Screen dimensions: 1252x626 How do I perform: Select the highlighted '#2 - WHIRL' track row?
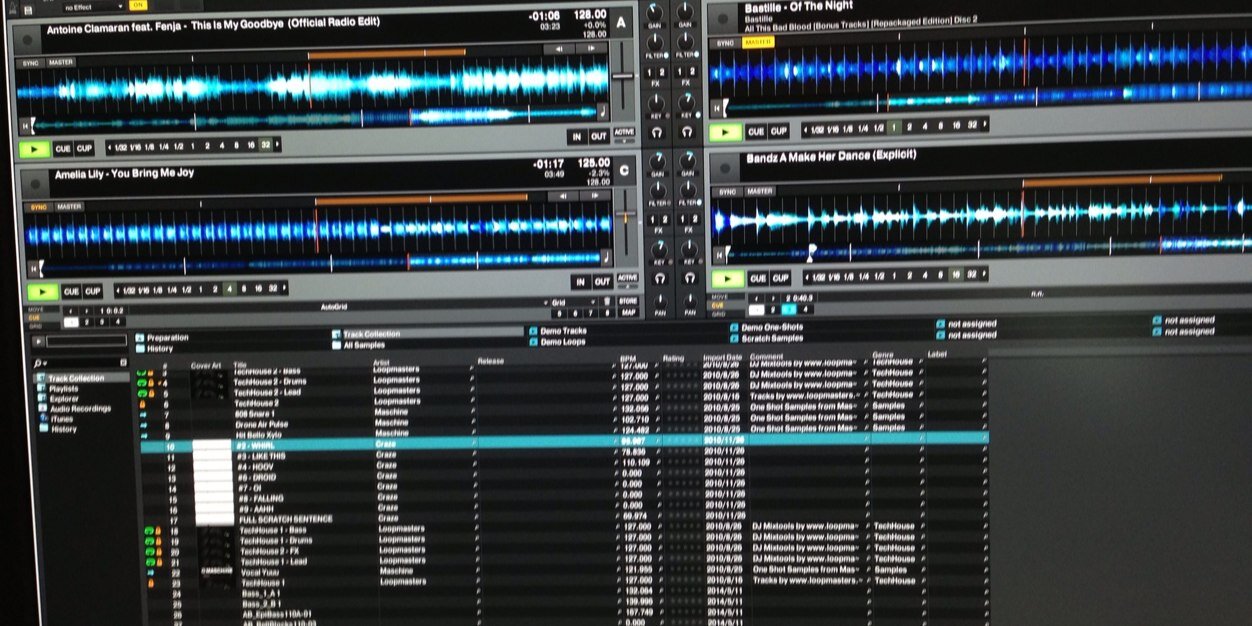coord(564,444)
